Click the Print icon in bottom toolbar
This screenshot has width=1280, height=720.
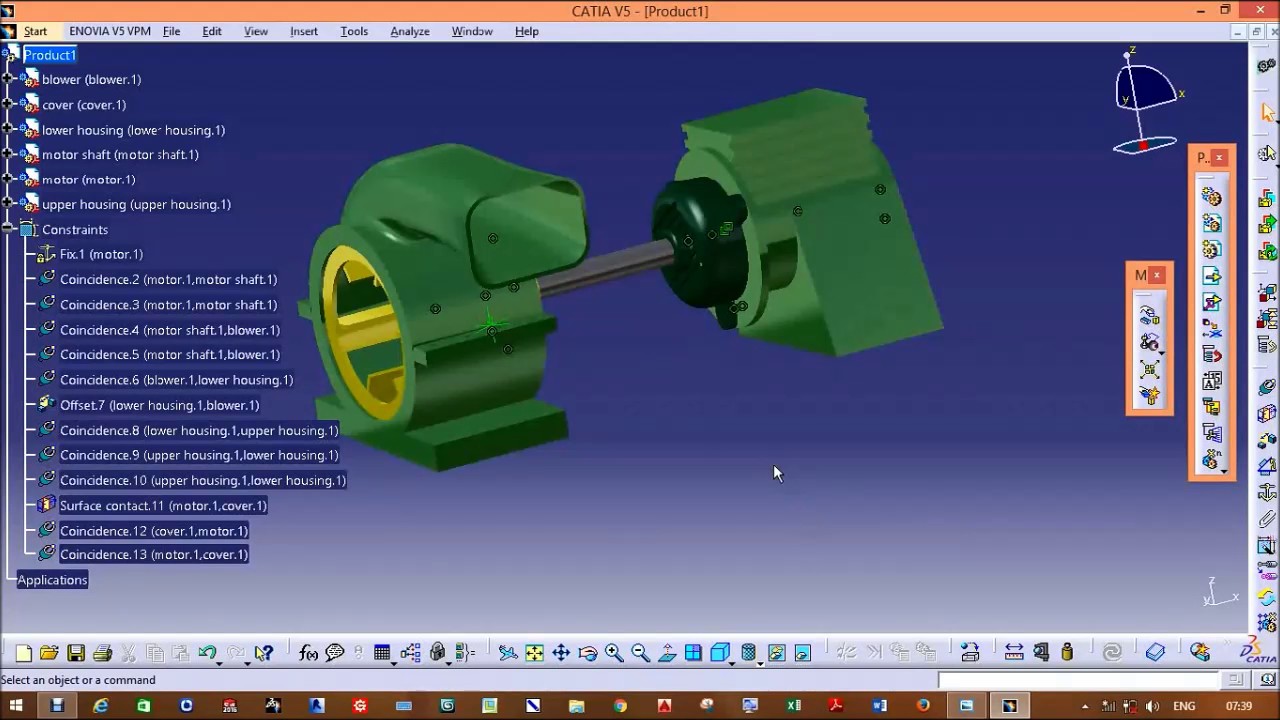pos(102,653)
